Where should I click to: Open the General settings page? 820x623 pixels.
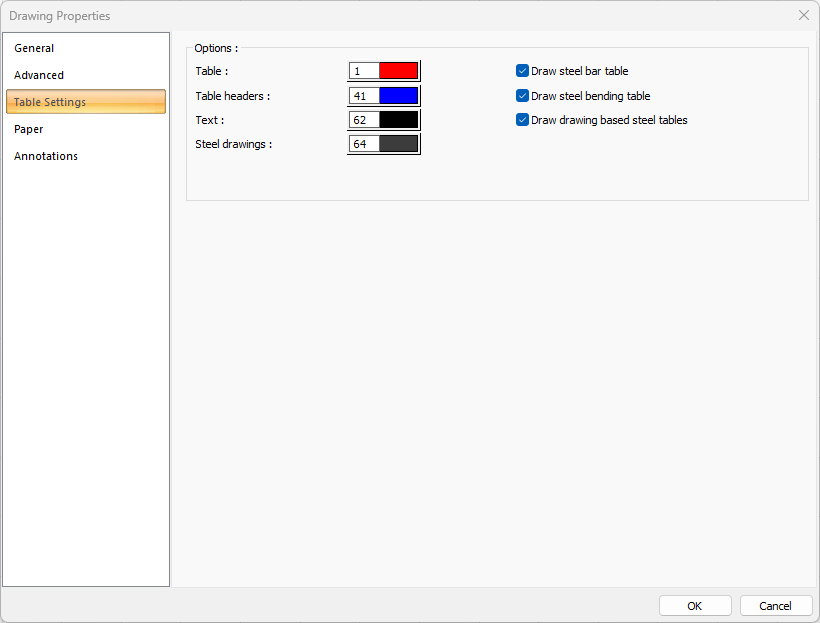(x=34, y=48)
